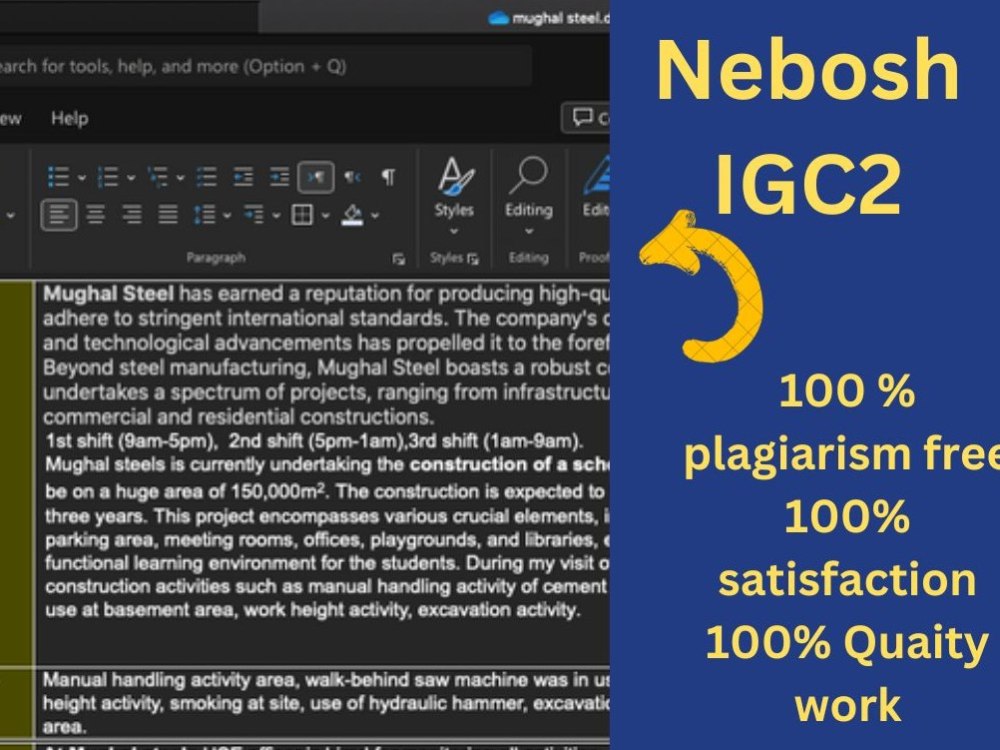
Task: Open the Styles gallery button
Action: tap(454, 195)
